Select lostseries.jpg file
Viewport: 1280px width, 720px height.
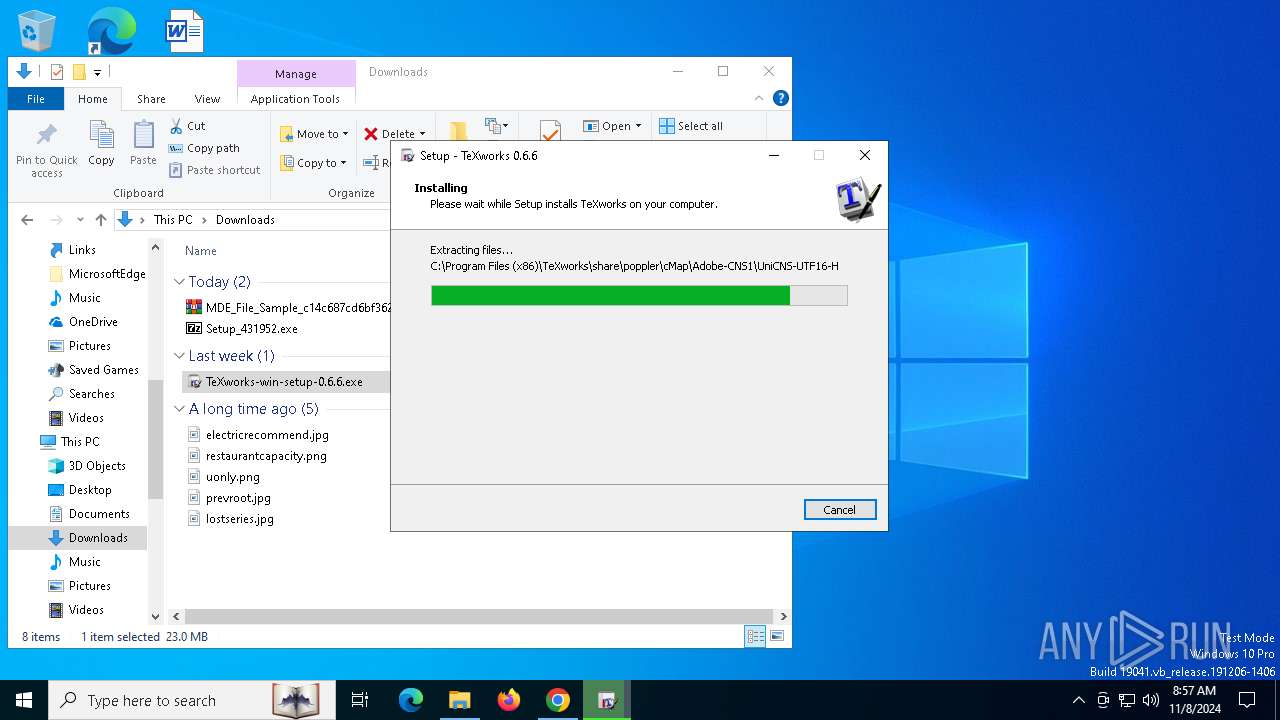(230, 519)
